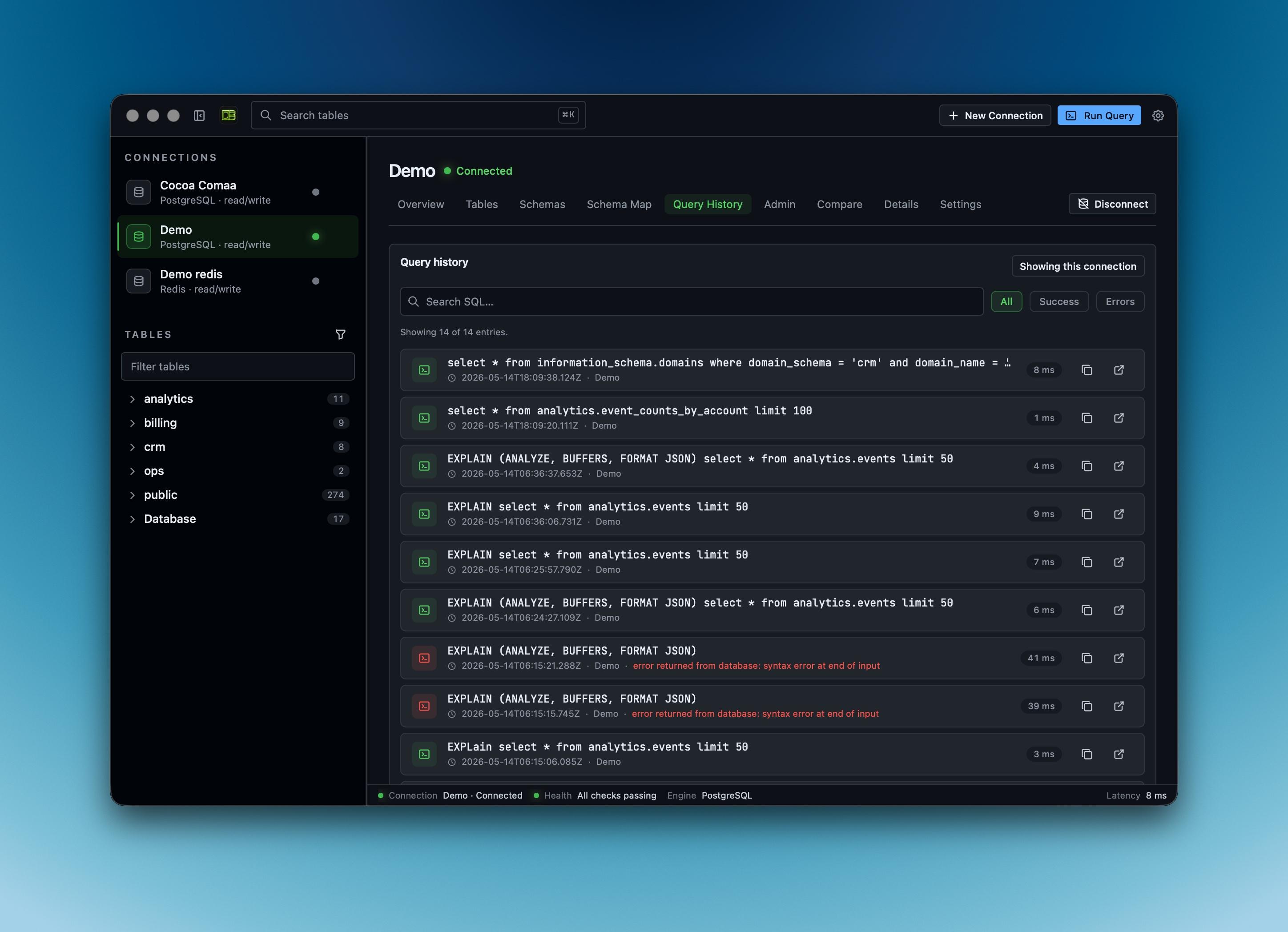Open the information_schema.domains query in editor

(x=1118, y=370)
